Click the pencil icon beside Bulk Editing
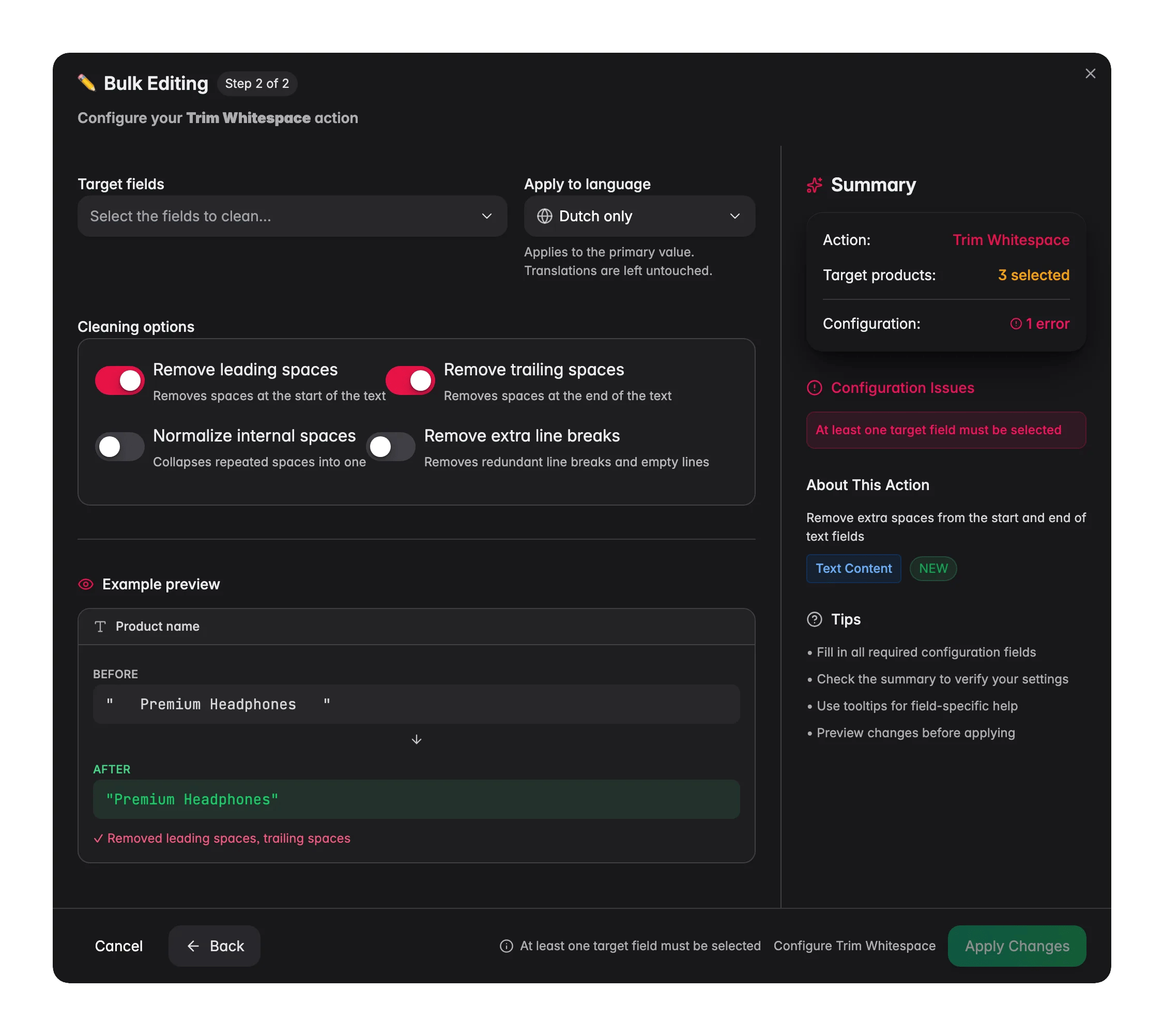This screenshot has height=1036, width=1164. click(x=86, y=83)
